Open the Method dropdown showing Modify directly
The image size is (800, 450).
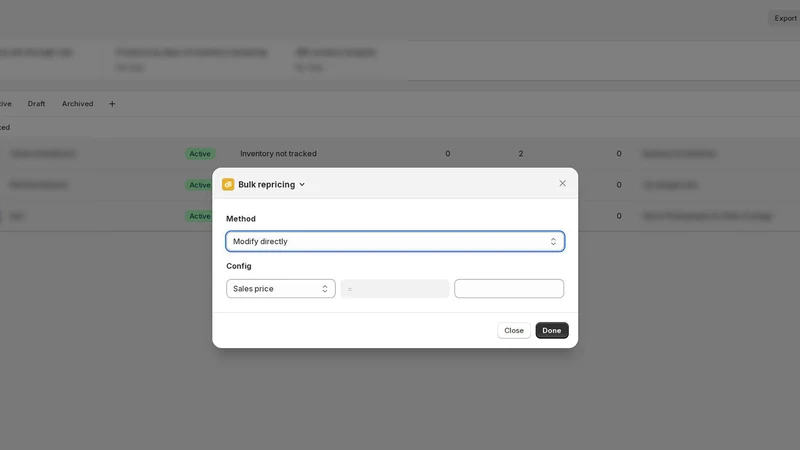tap(395, 241)
